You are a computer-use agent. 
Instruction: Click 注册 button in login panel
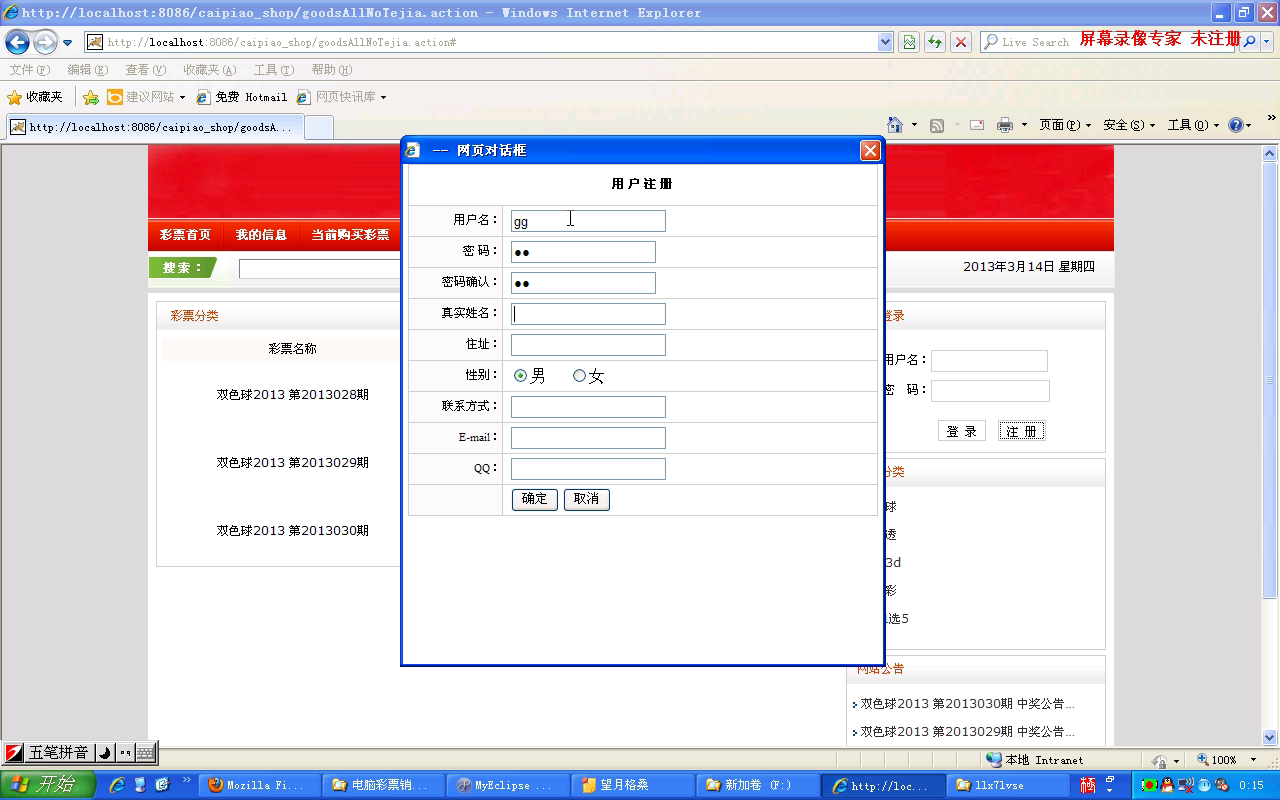pos(1022,431)
